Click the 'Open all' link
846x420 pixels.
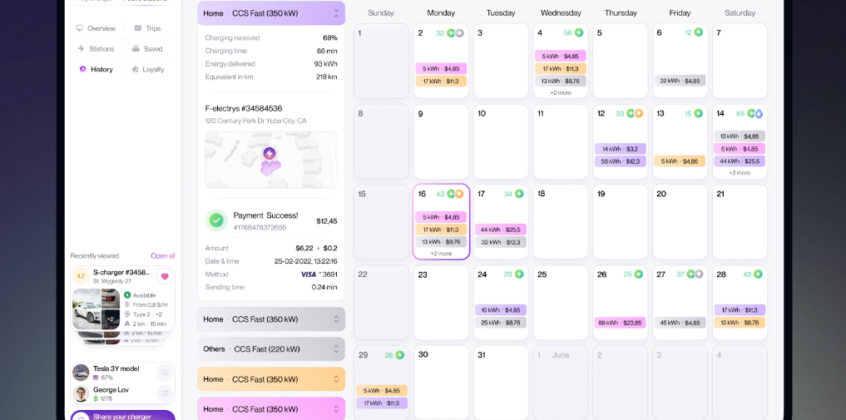[x=162, y=255]
